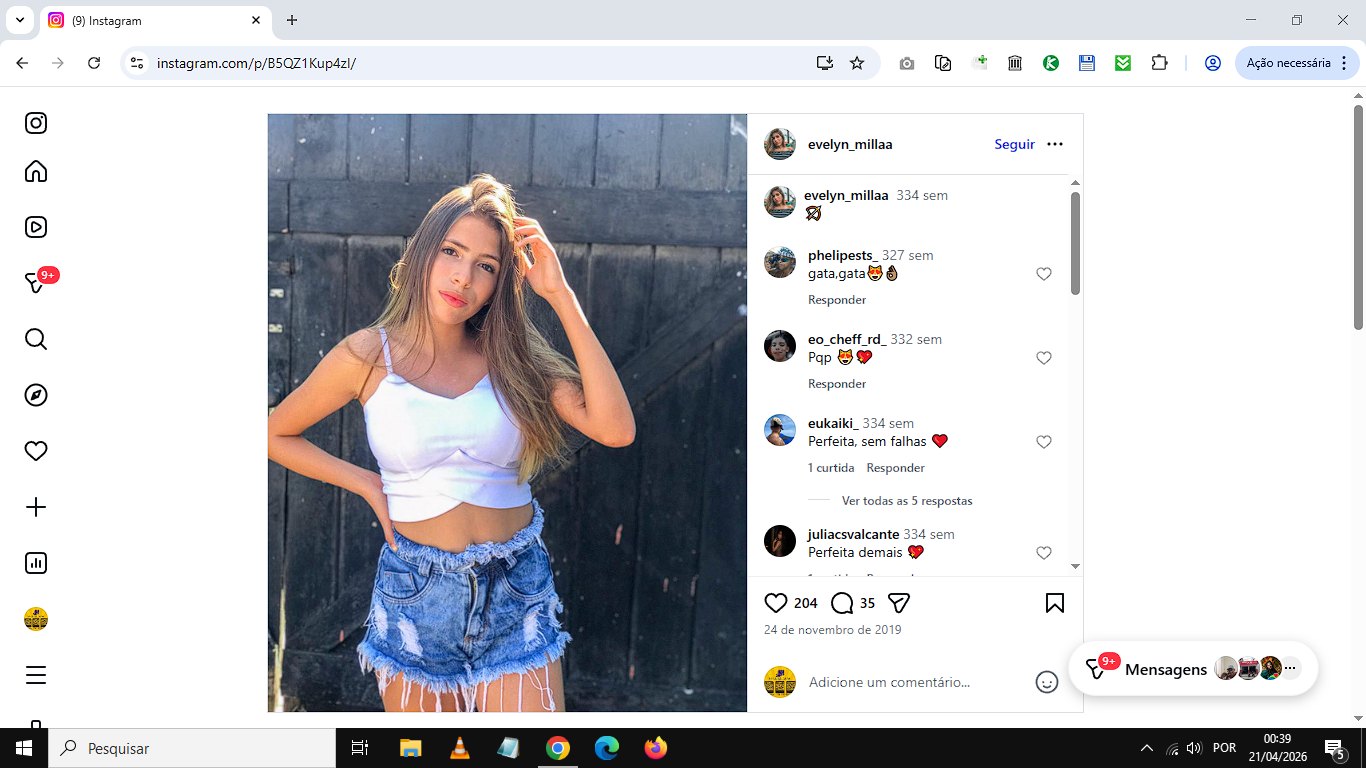Click the Create plus icon in sidebar
Screen dimensions: 1366x768
36,507
